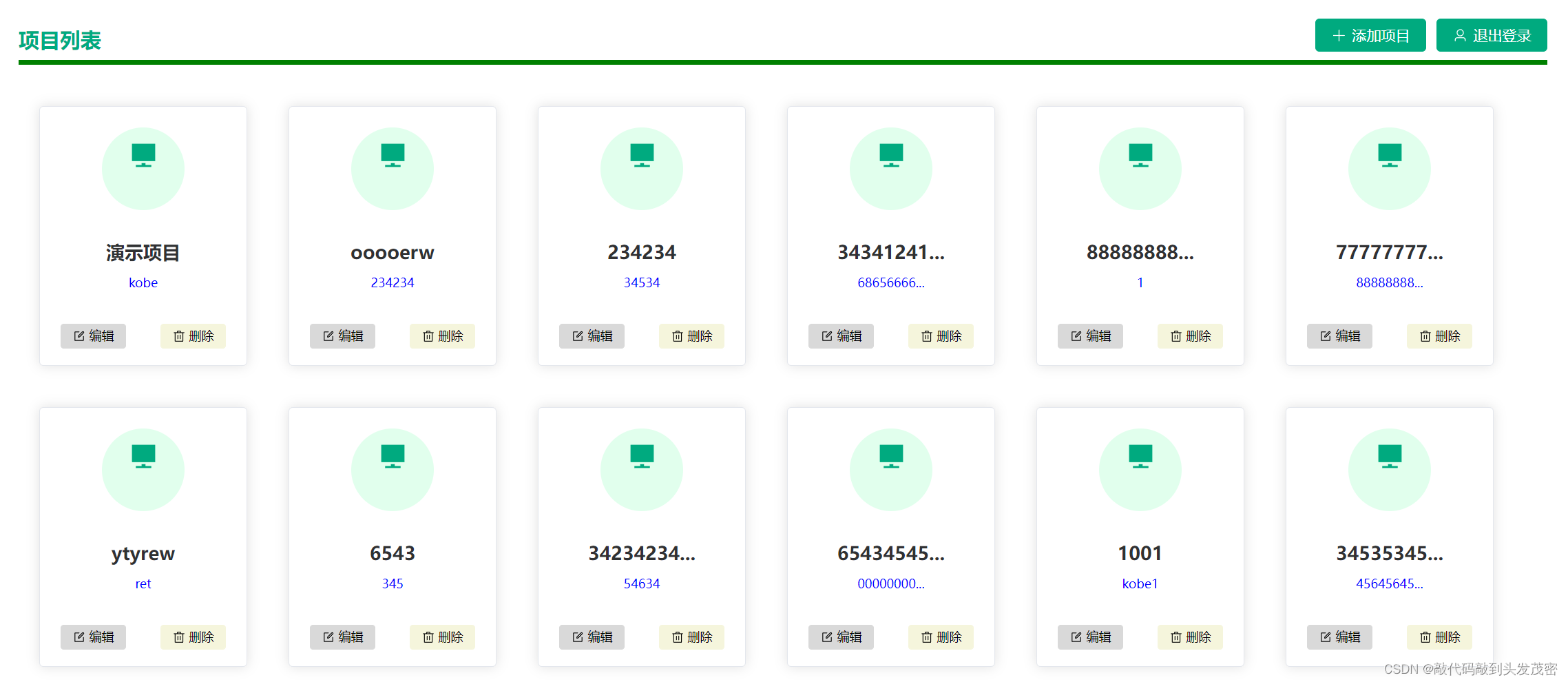Screen dimensions: 1568x682
Task: Click 编辑 button on the 65434545 card
Action: coord(841,637)
